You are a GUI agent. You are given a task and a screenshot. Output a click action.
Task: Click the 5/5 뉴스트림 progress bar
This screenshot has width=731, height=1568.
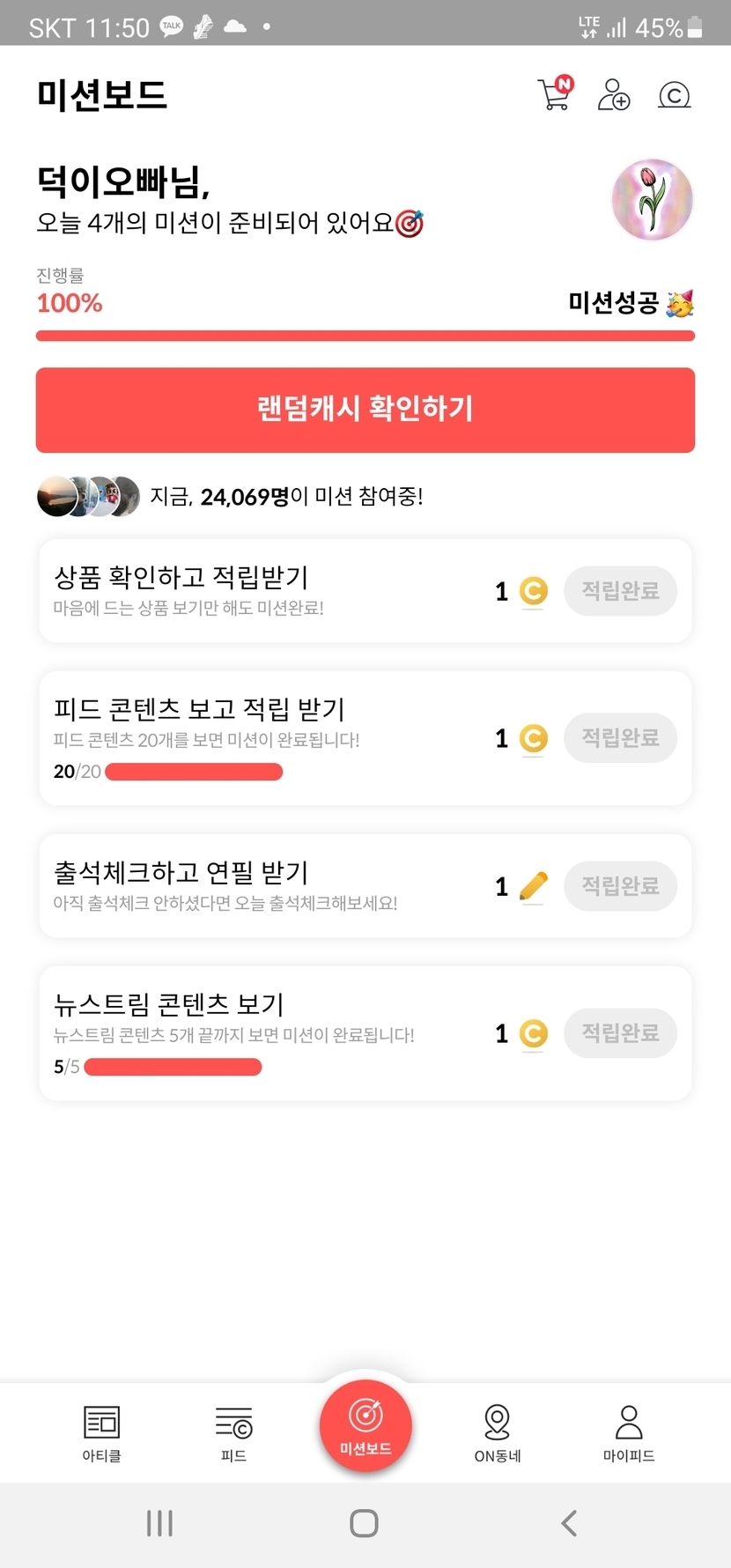coord(173,1068)
